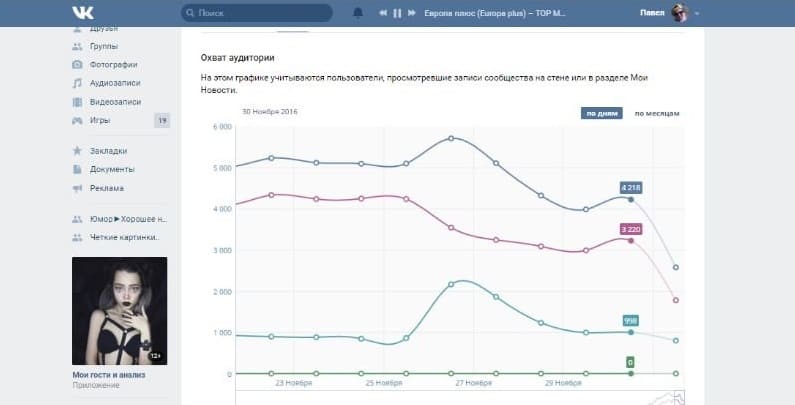Image resolution: width=795 pixels, height=405 pixels.
Task: Open notifications bell in top bar
Action: coord(359,13)
